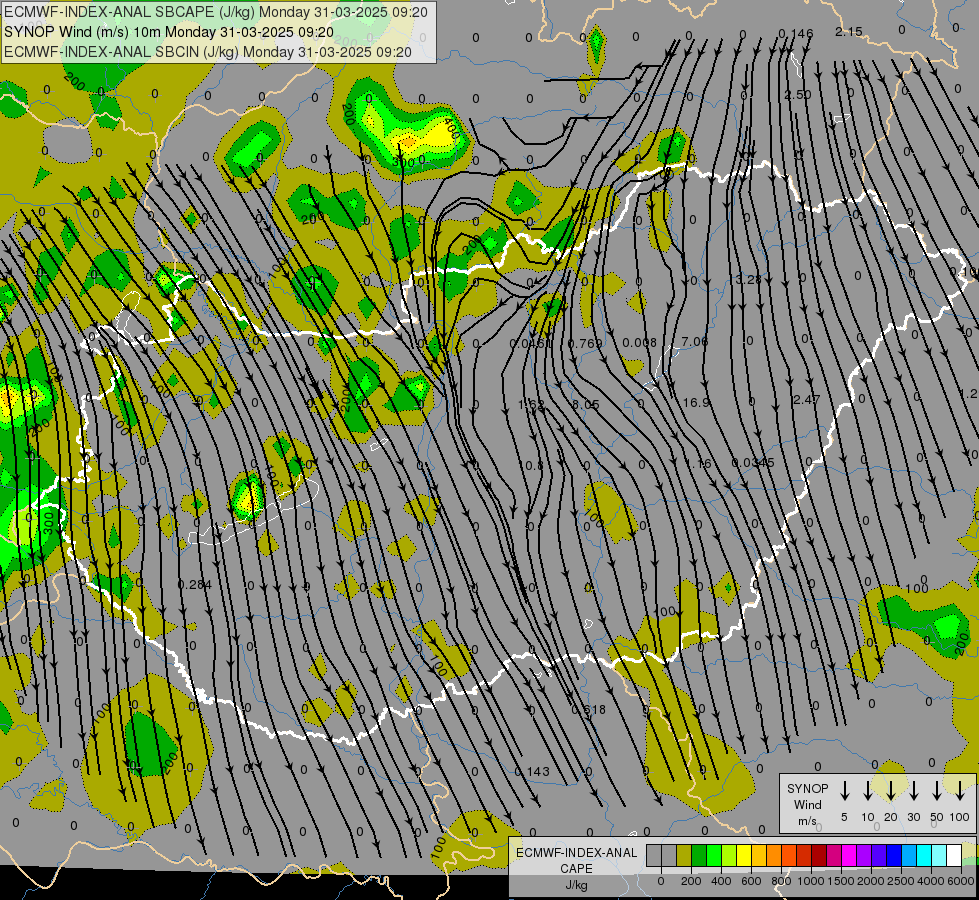Click the 100 m/s wind arrow in legend
Screen dimensions: 979x900
point(960,791)
